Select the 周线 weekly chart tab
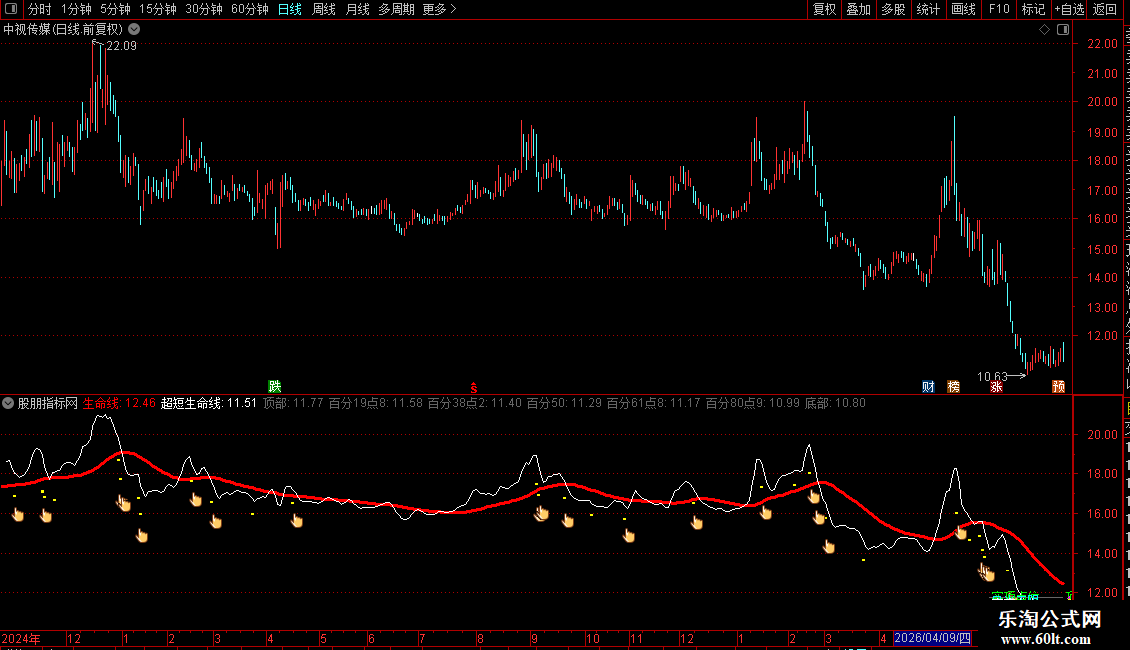 click(324, 9)
